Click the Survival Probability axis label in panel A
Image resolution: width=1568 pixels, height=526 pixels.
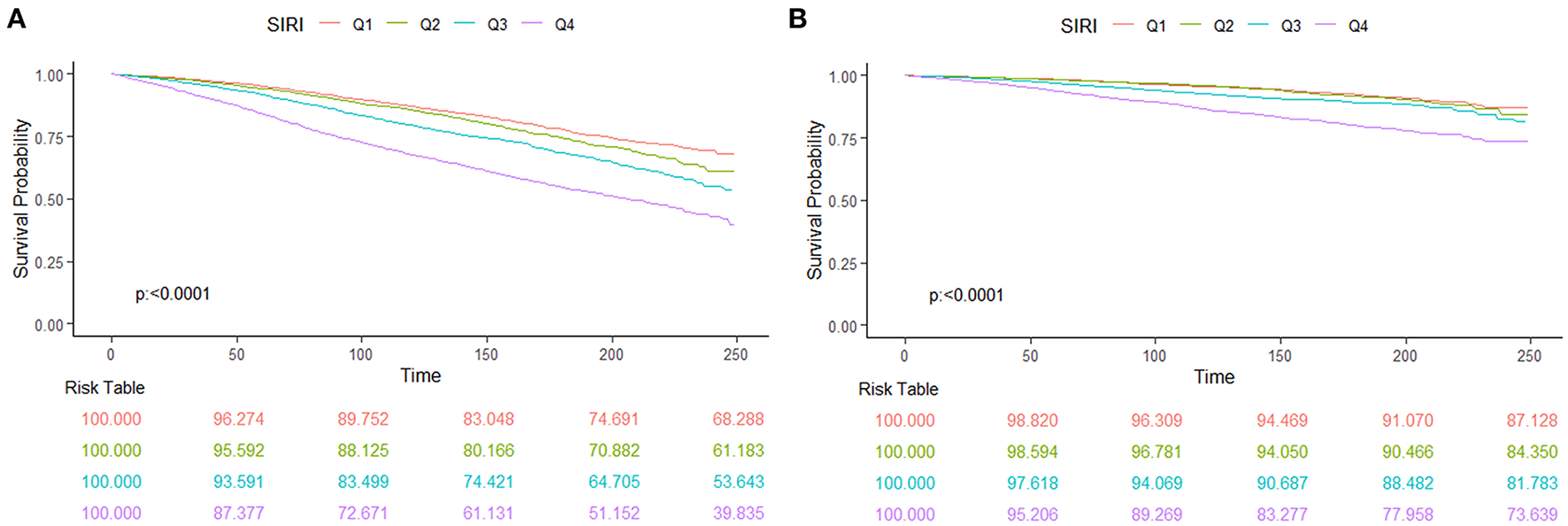(21, 199)
